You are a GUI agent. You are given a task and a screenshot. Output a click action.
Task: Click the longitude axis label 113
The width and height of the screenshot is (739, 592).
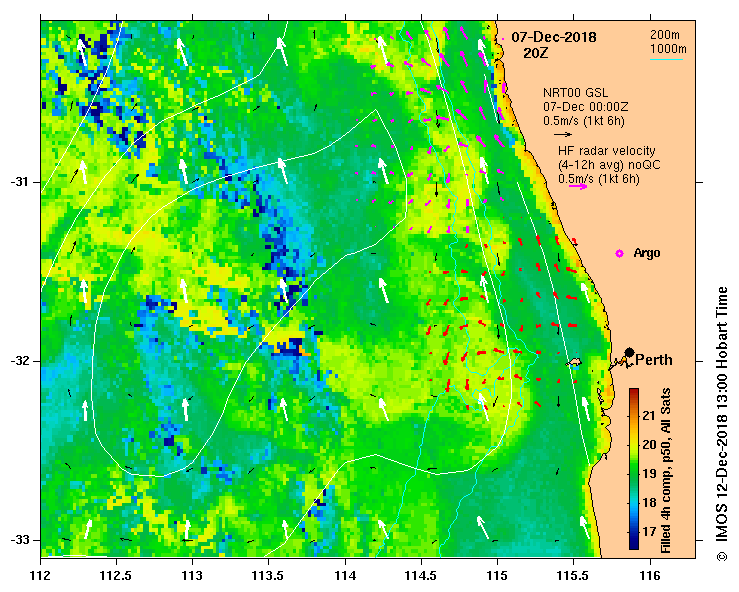(x=193, y=576)
